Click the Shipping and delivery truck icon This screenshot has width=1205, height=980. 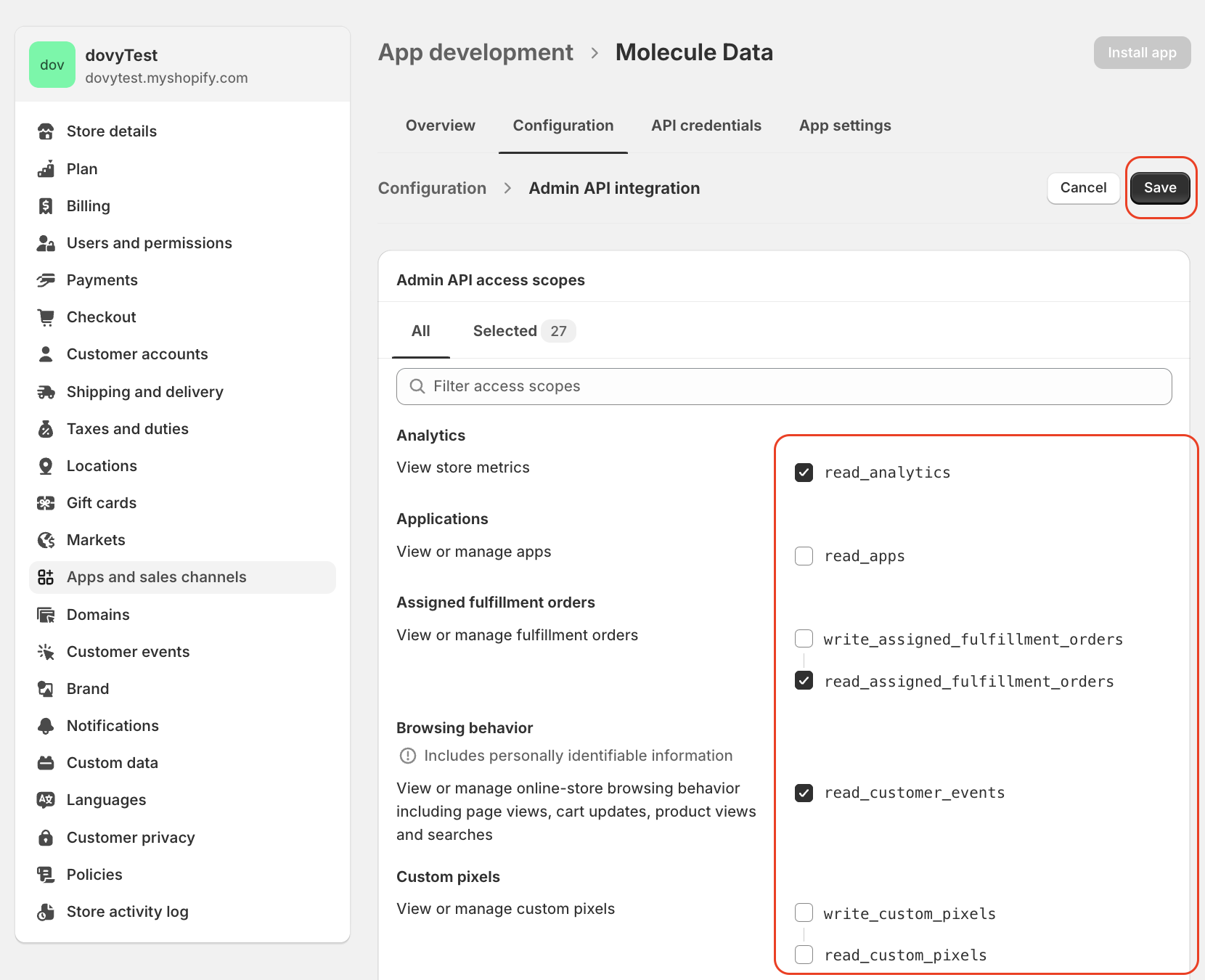coord(46,392)
